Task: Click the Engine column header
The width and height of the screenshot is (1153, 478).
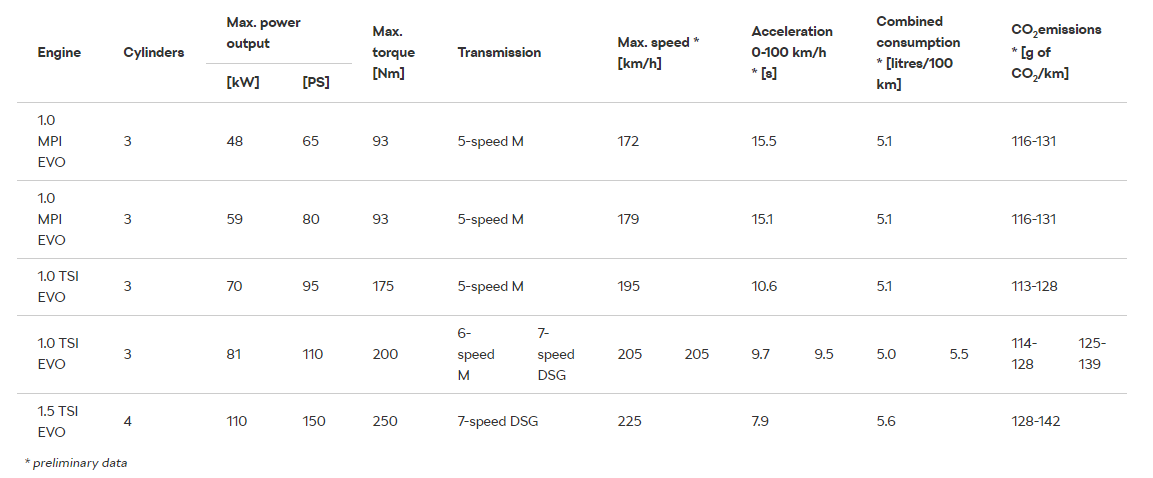Action: click(x=59, y=53)
